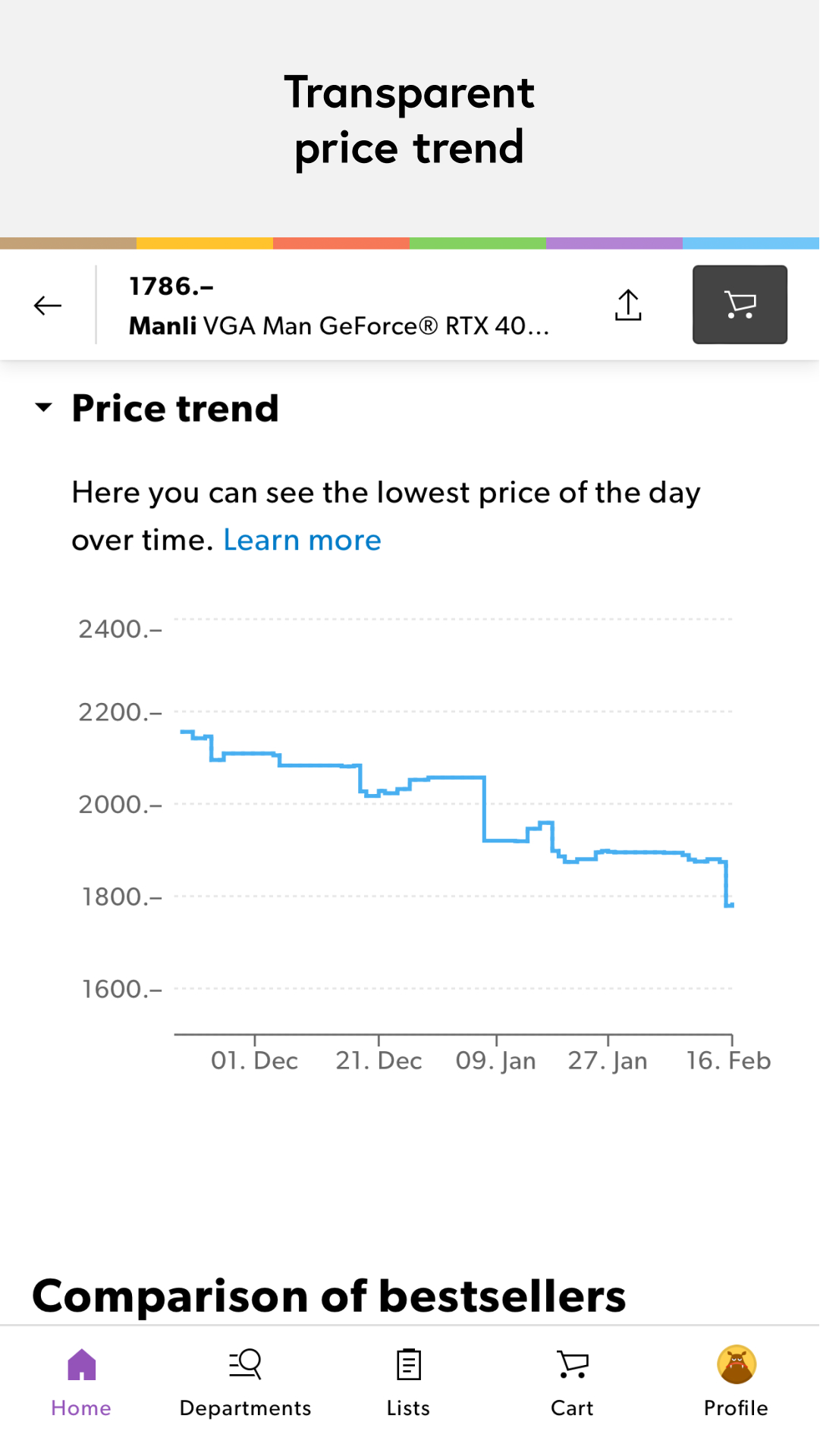Screen dimensions: 820x1456
Task: Open the Cart in bottom navigation
Action: click(x=573, y=1382)
